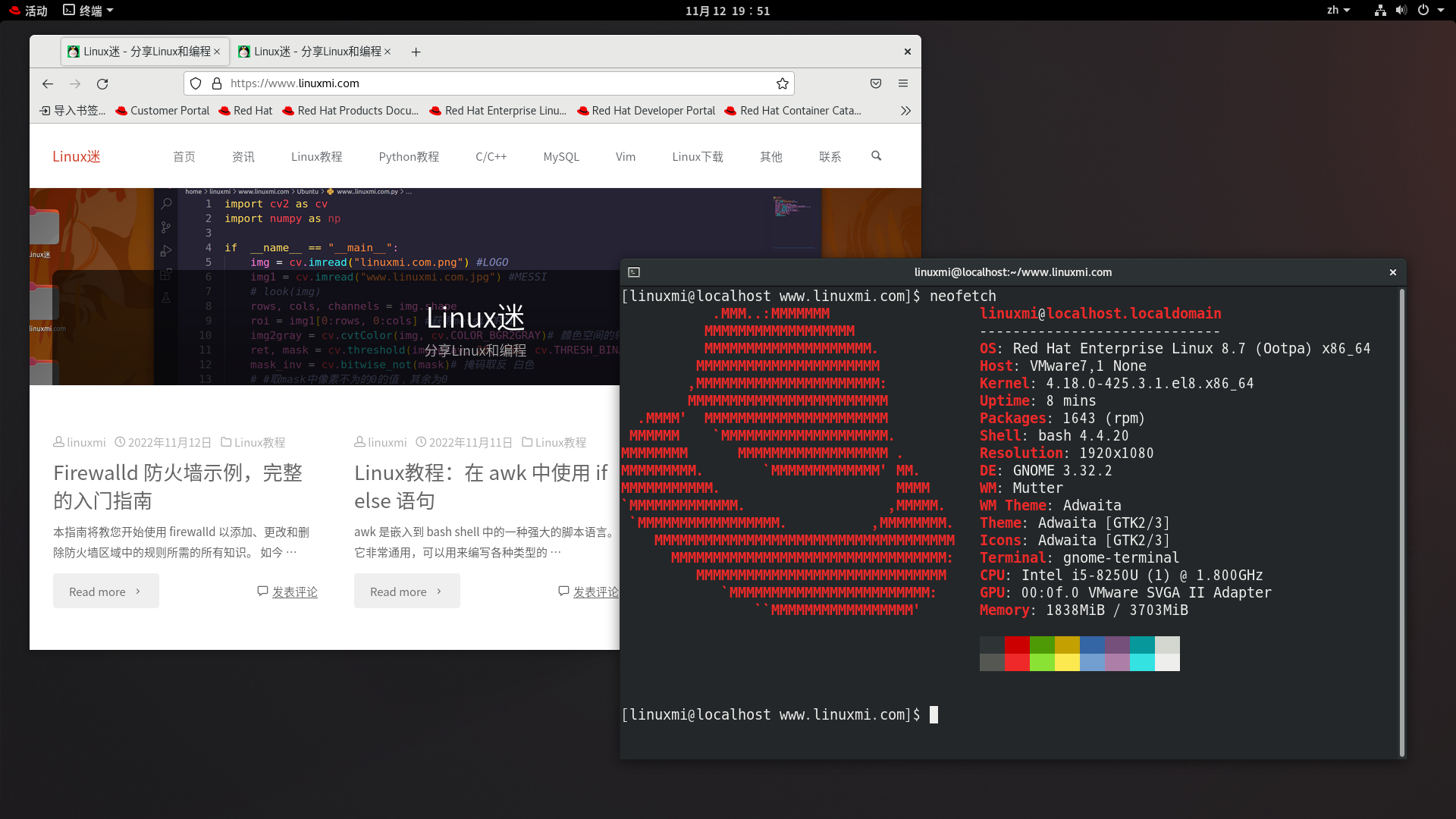
Task: Click Read more on awk if else article
Action: point(406,591)
